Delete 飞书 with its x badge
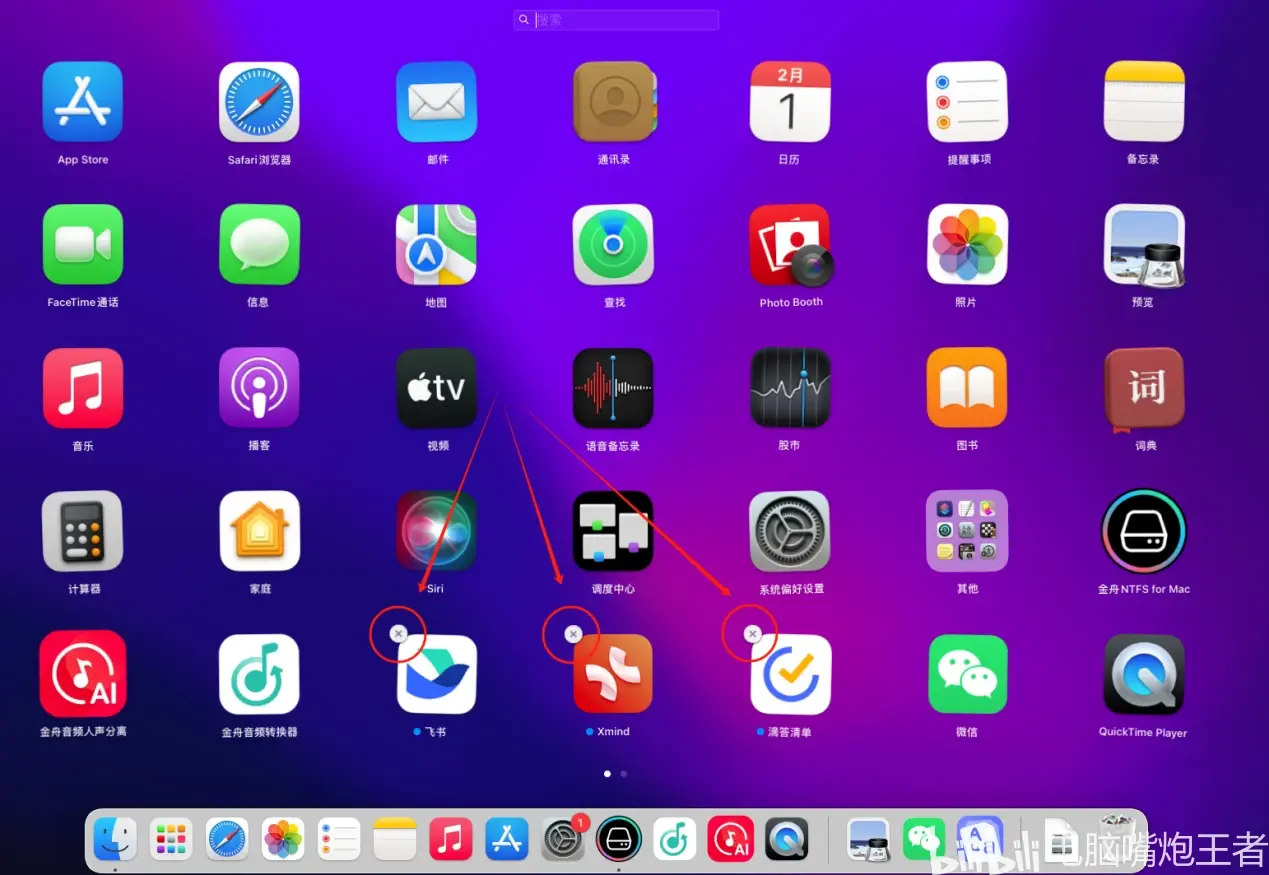The image size is (1269, 875). click(x=398, y=633)
